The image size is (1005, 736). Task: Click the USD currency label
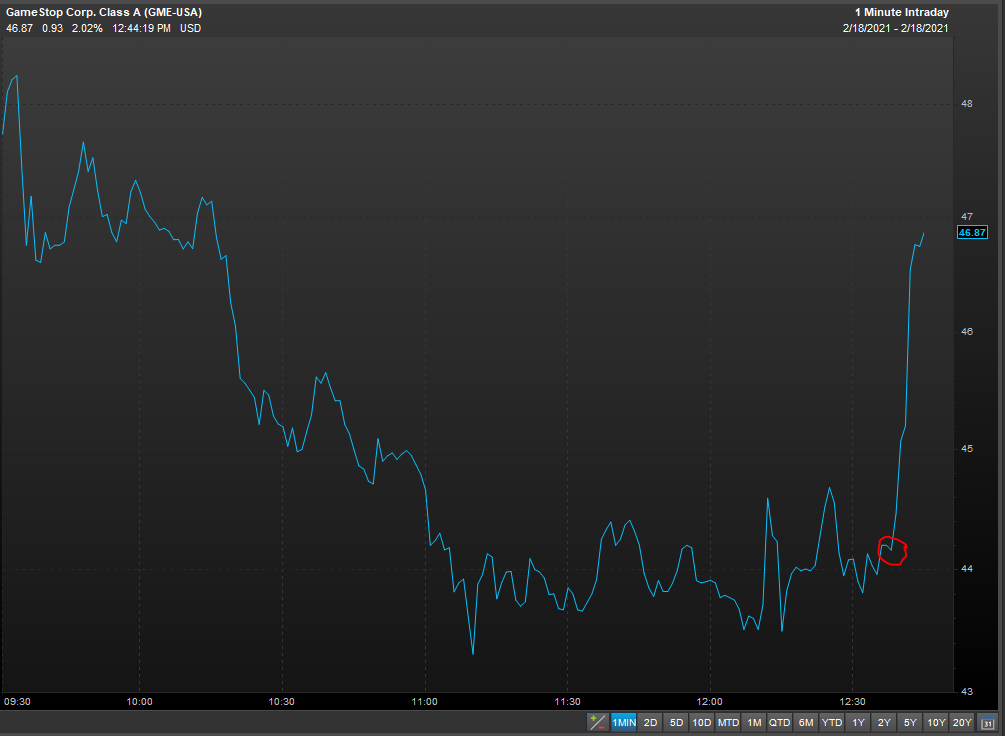(x=190, y=28)
